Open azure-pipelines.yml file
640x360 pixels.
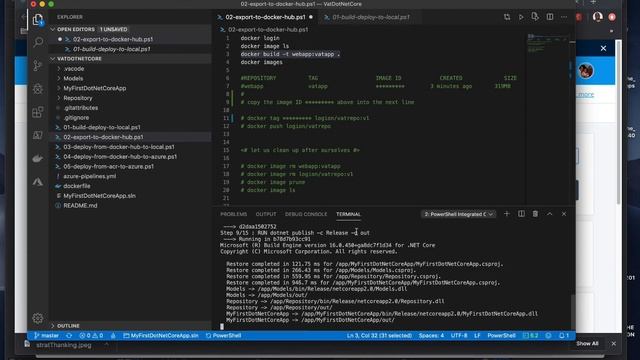(x=89, y=176)
